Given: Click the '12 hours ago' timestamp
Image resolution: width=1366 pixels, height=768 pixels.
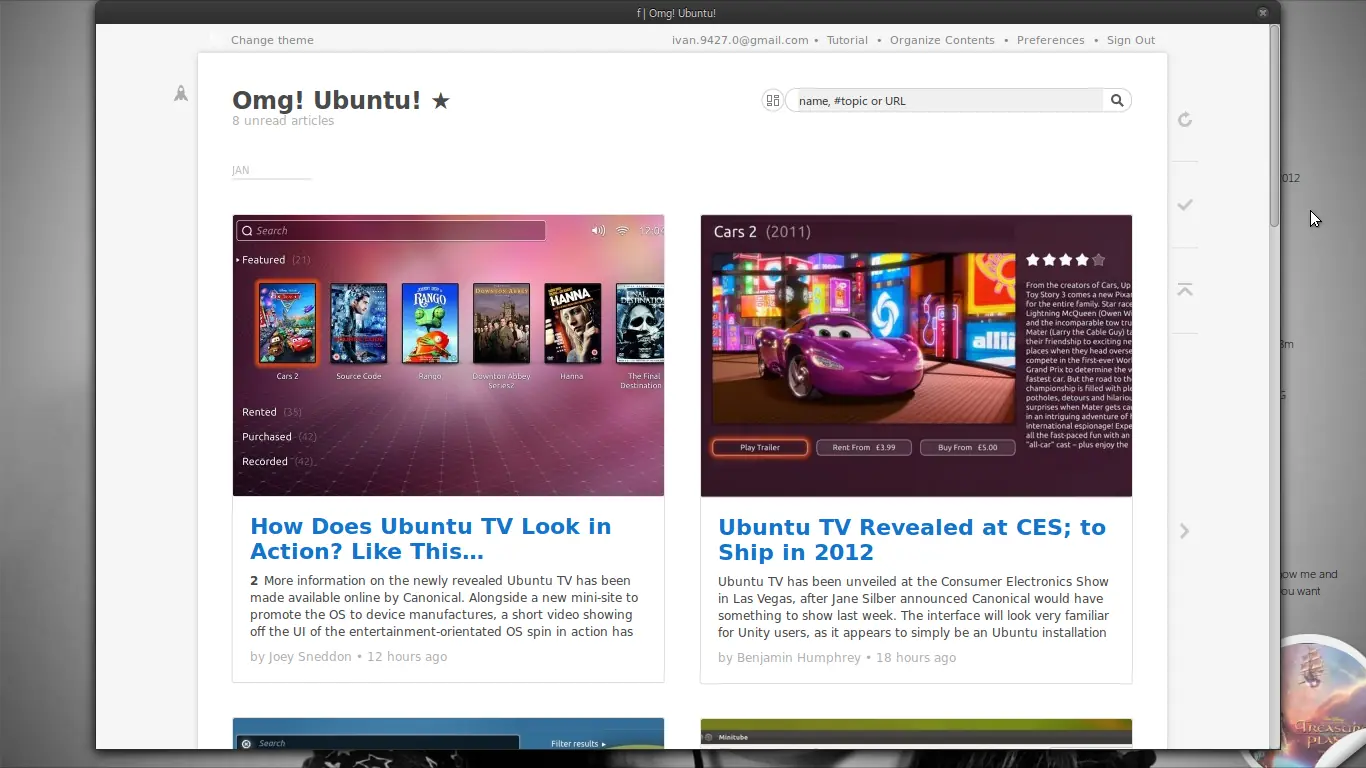Looking at the screenshot, I should point(407,657).
